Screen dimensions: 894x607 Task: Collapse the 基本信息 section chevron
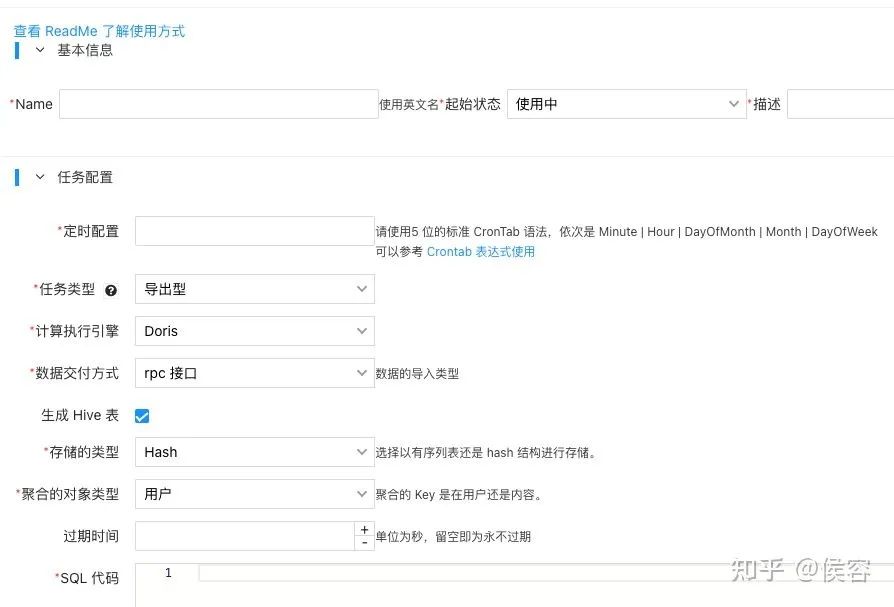pos(40,50)
